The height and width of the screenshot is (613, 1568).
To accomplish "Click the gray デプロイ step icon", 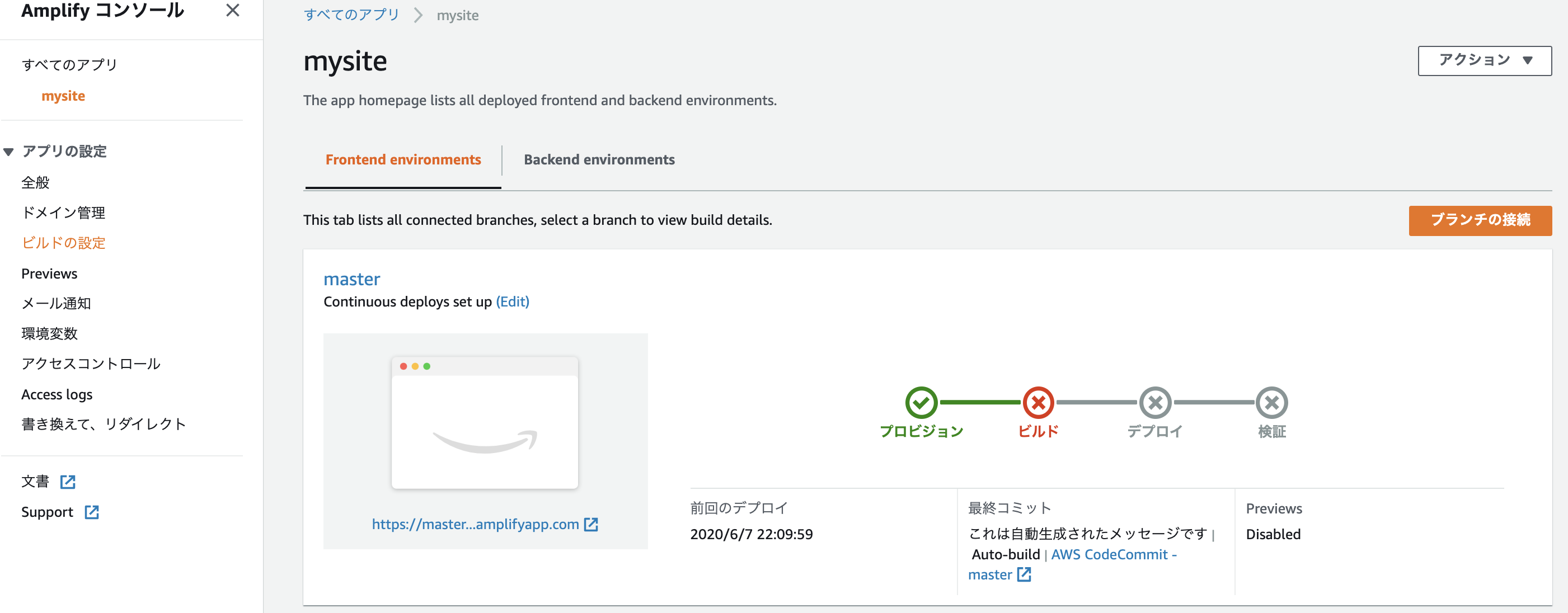I will click(1156, 403).
